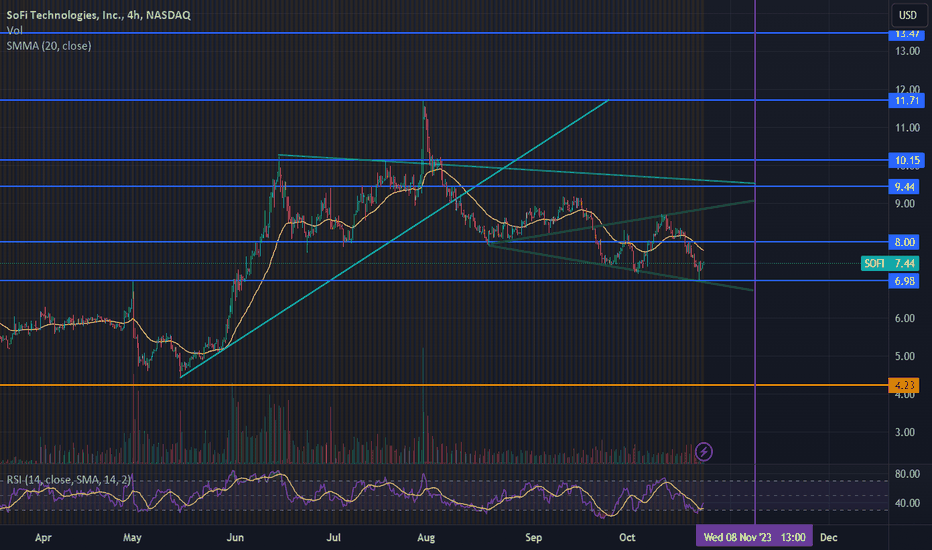Click the lightning bolt events icon

704,452
